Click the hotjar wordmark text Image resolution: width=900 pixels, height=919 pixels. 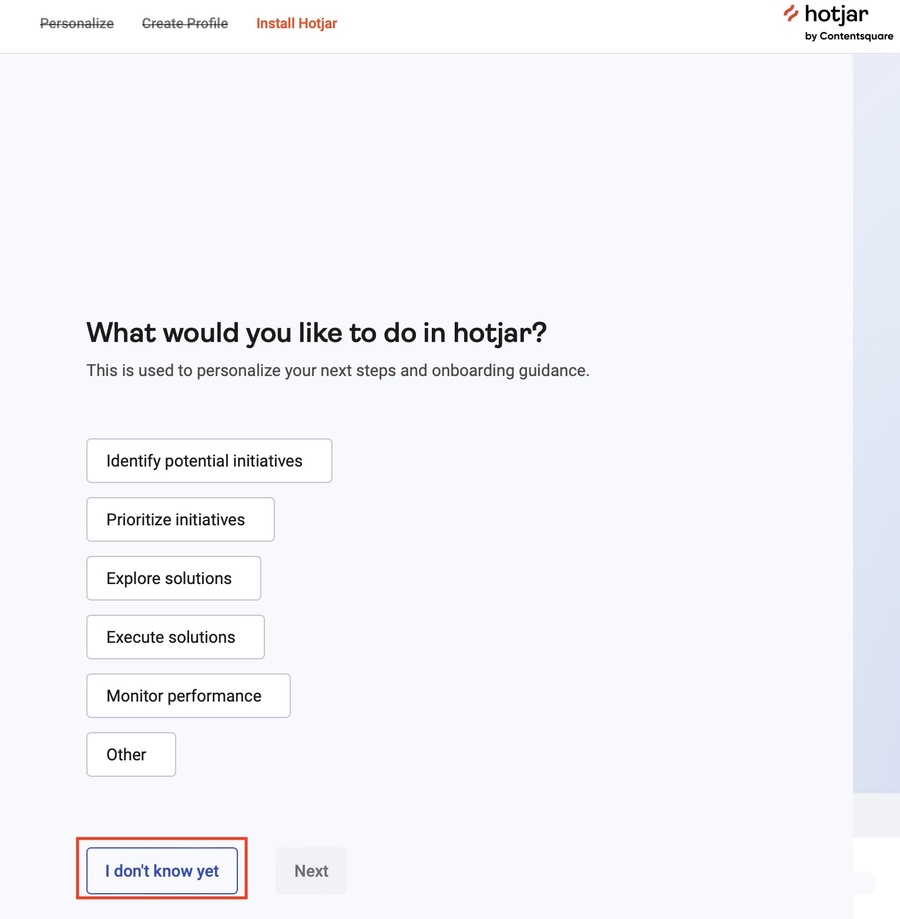pyautogui.click(x=836, y=14)
